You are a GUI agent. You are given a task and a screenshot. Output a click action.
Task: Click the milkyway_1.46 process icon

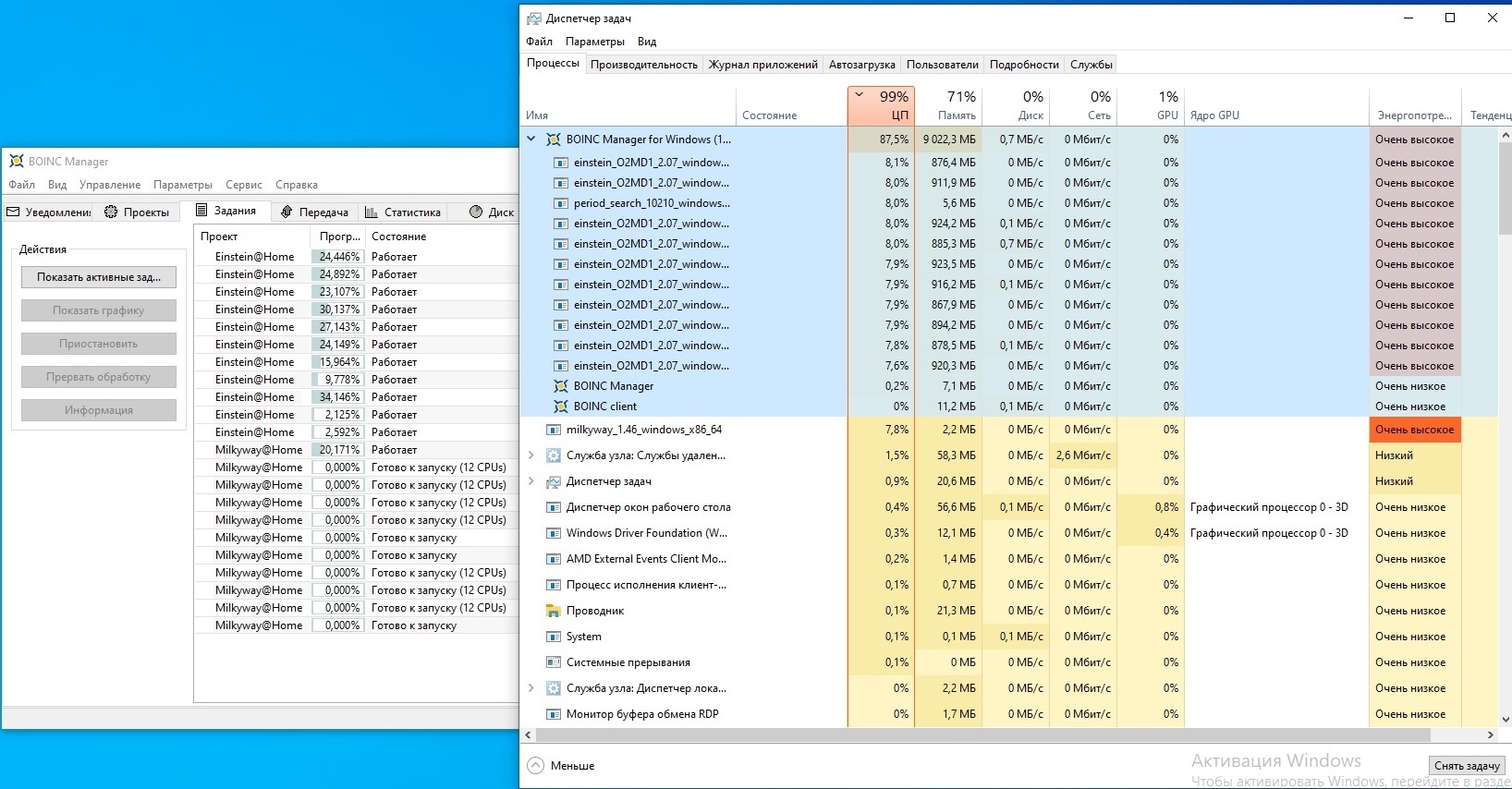(x=554, y=430)
